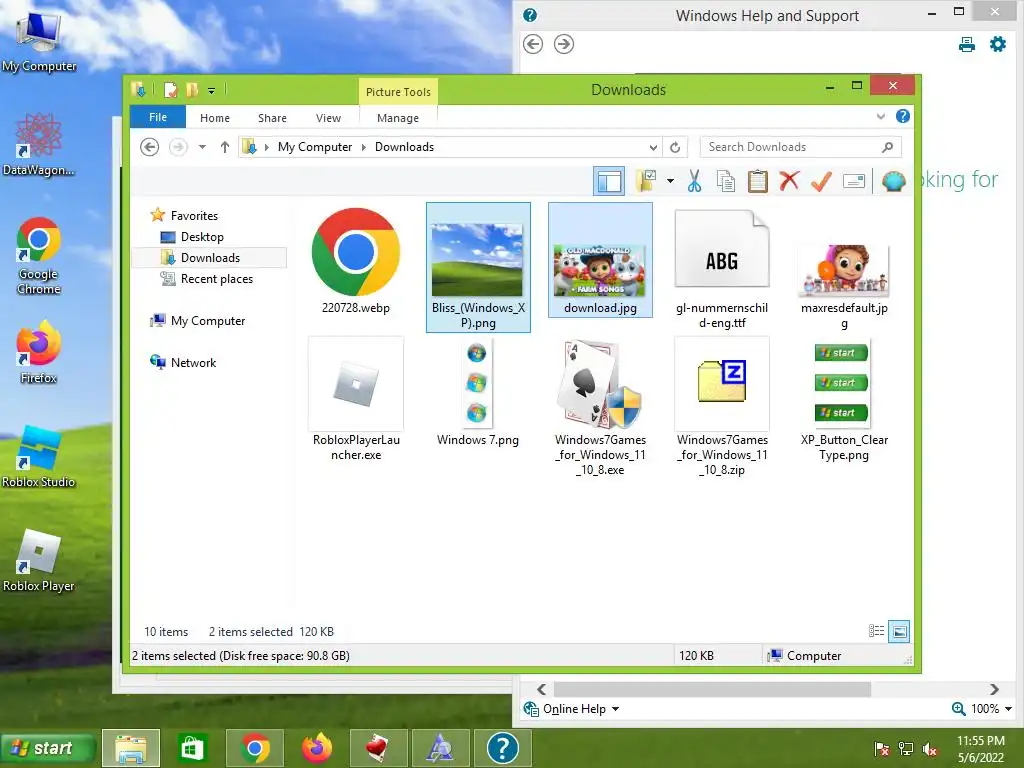The width and height of the screenshot is (1024, 768).
Task: Go back in Downloads Explorer window
Action: pos(150,147)
